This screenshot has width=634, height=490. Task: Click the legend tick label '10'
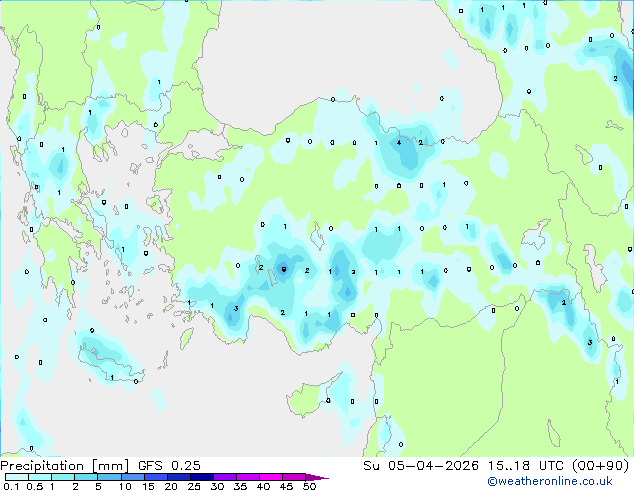point(125,486)
